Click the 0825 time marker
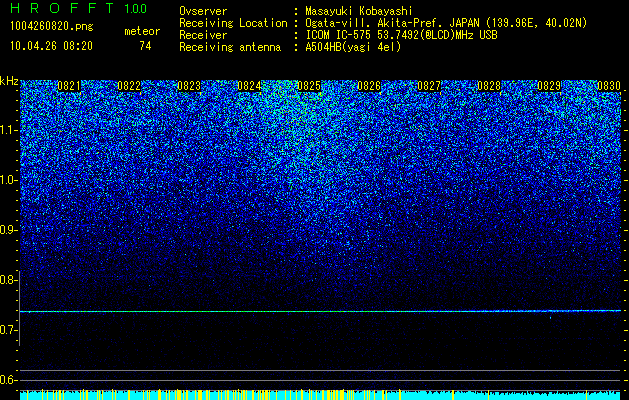This screenshot has width=629, height=400. point(309,86)
